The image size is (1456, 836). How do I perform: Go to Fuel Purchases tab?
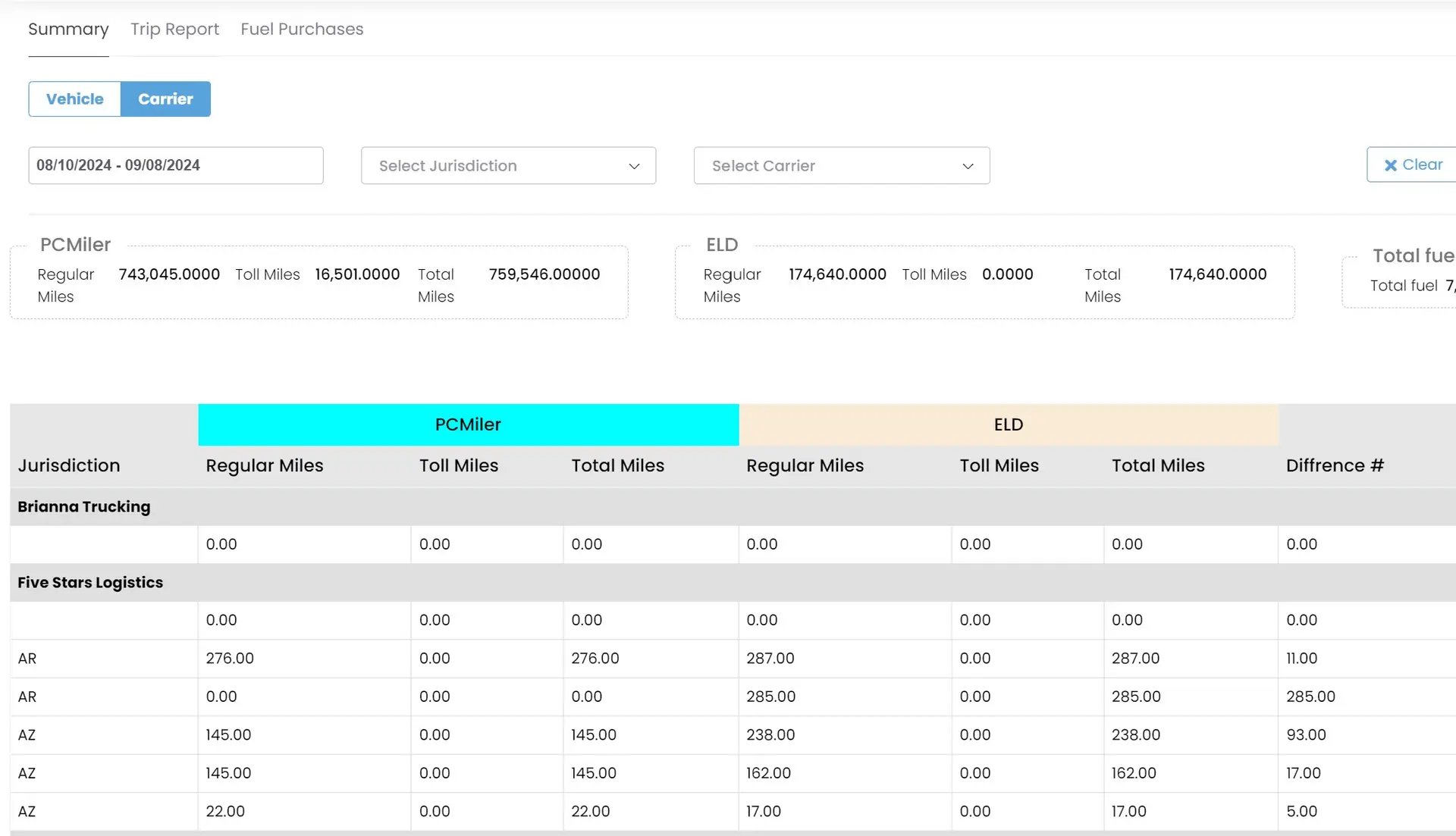[302, 30]
